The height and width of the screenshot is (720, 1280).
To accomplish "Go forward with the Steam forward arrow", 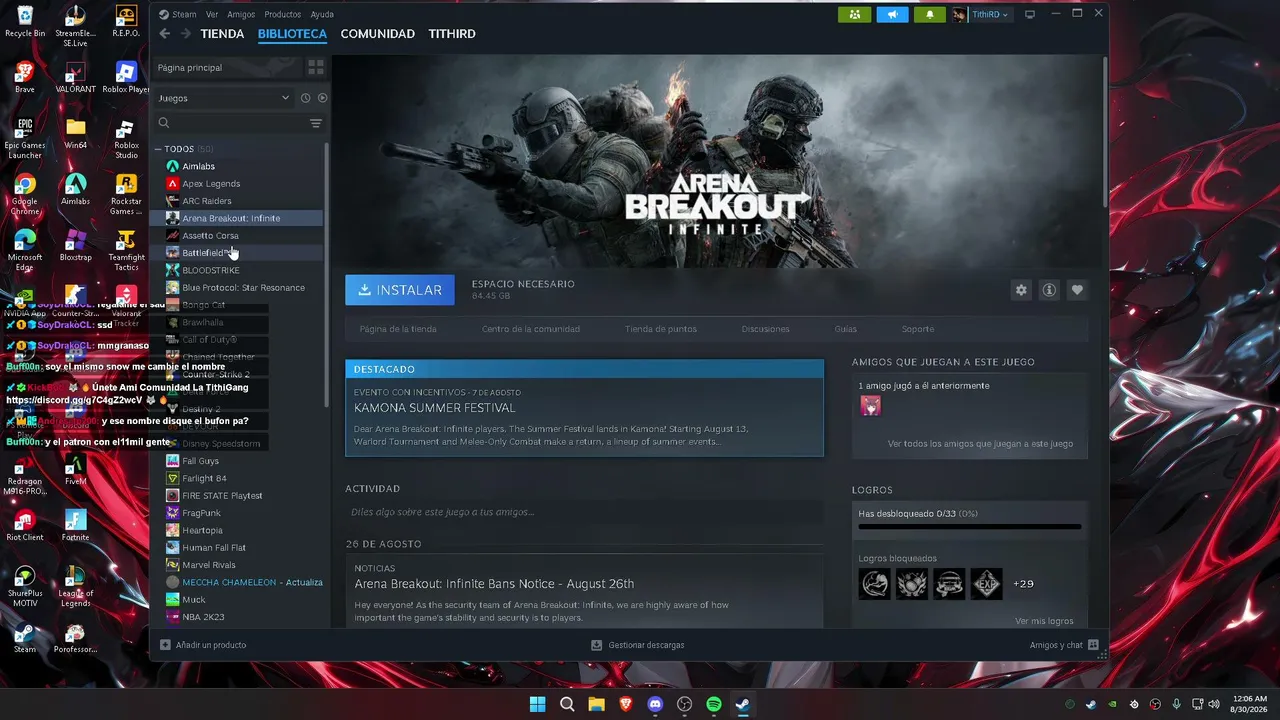I will pos(186,34).
